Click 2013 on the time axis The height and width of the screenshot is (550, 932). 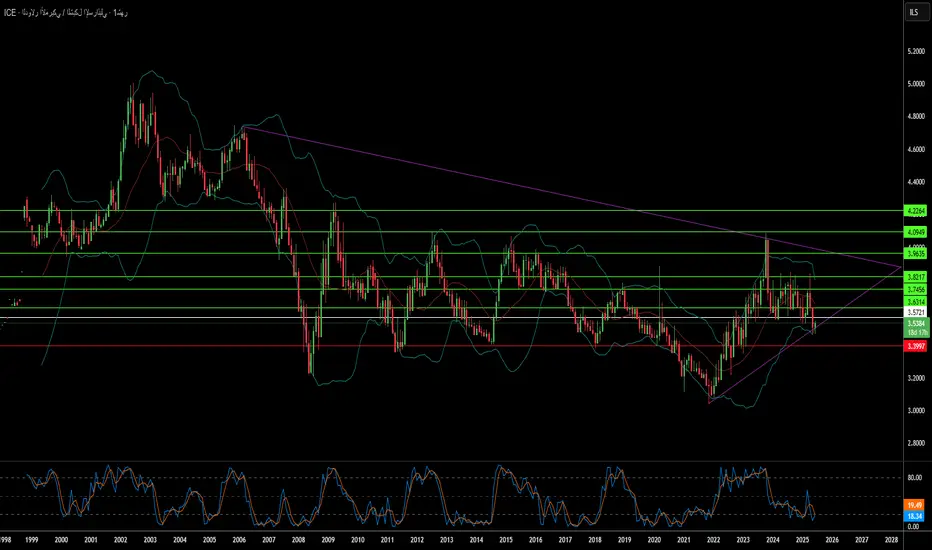446,540
